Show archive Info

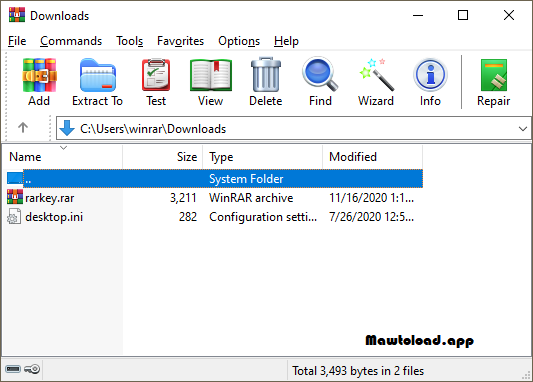[x=430, y=75]
